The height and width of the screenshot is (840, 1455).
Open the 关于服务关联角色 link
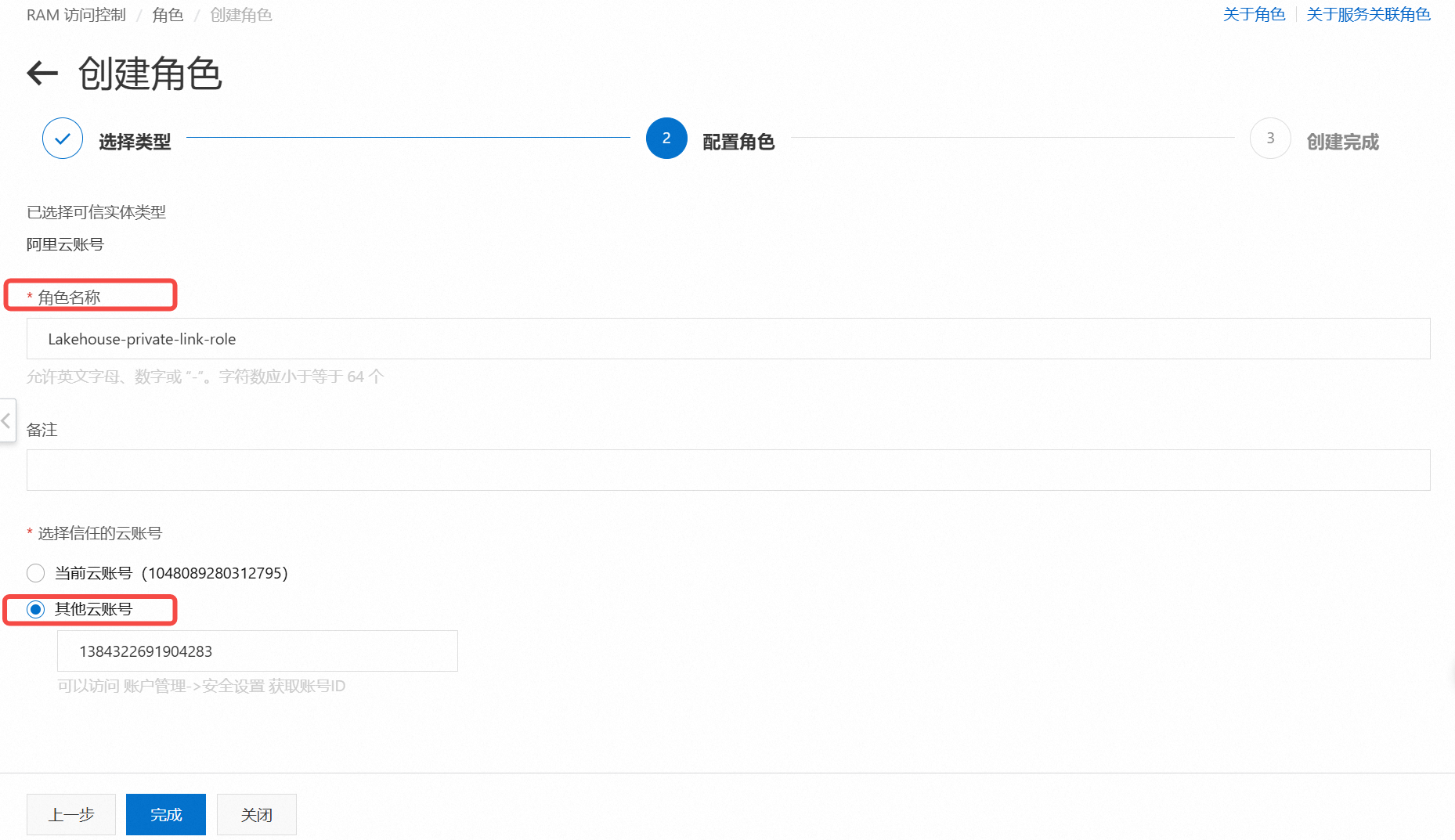[x=1367, y=15]
